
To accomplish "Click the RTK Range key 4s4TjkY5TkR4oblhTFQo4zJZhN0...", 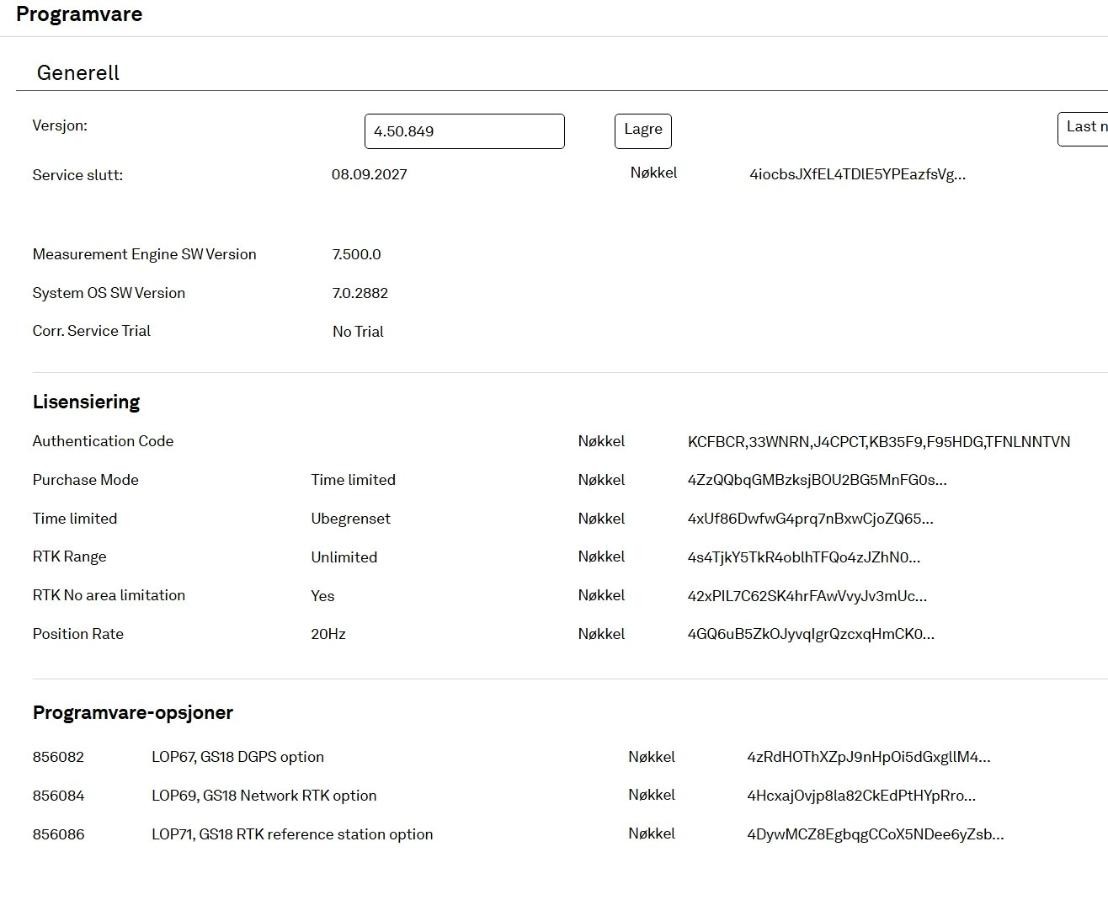I will 803,557.
